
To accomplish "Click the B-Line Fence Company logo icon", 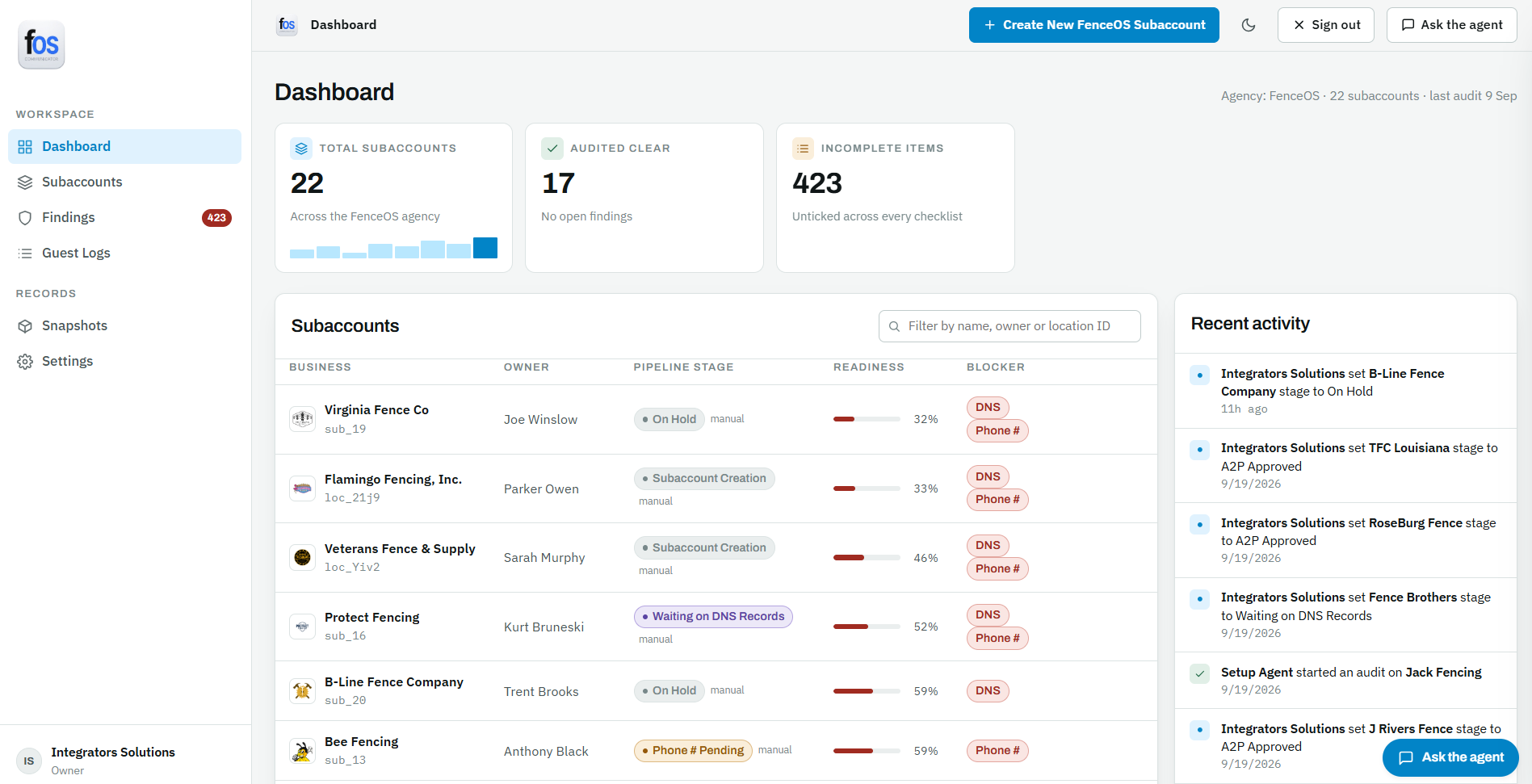I will coord(303,691).
